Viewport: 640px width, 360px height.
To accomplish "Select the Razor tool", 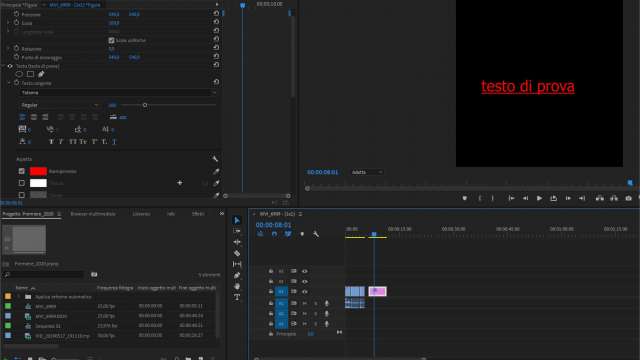I will coord(237,253).
